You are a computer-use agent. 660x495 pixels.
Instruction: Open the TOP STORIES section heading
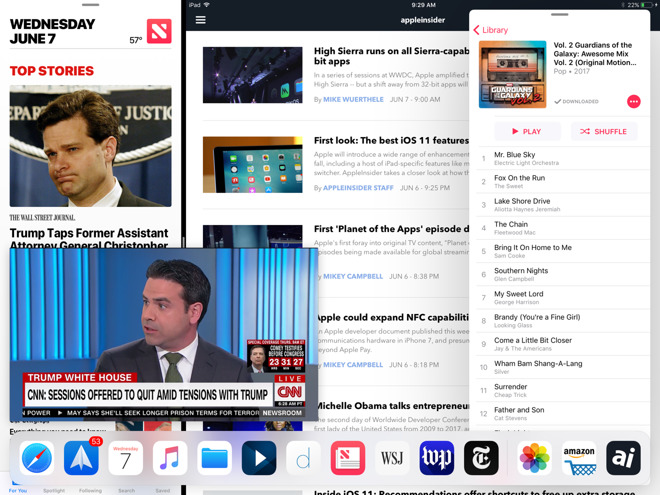tap(52, 71)
